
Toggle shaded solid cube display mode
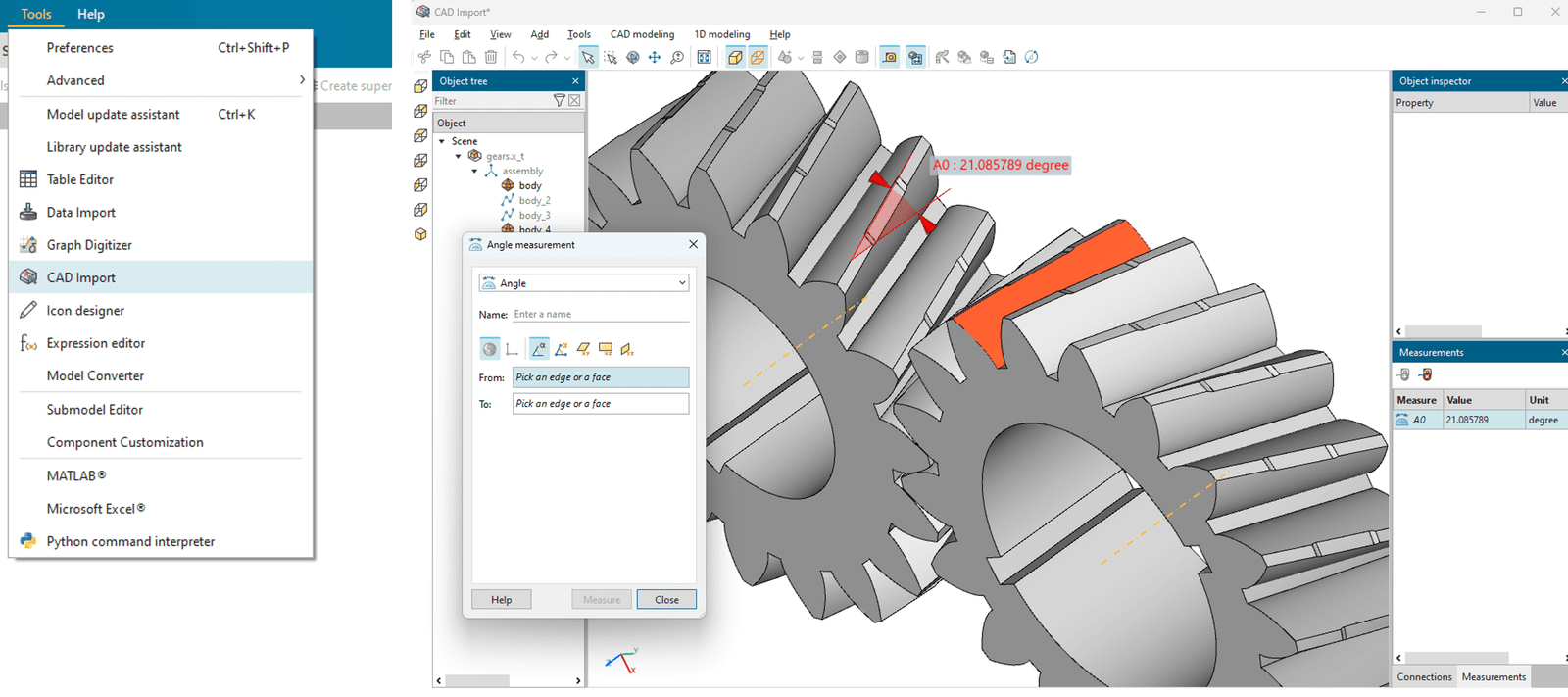(735, 57)
